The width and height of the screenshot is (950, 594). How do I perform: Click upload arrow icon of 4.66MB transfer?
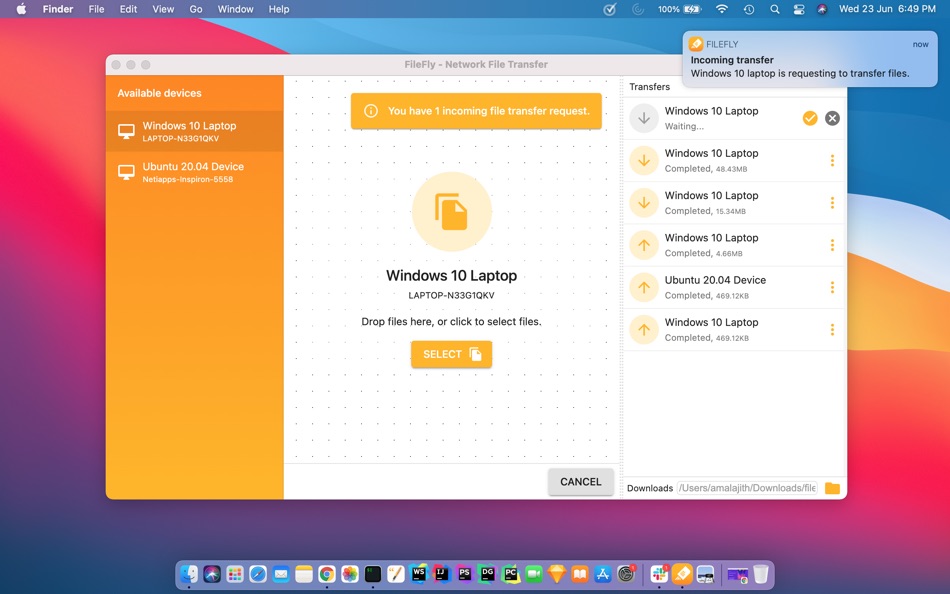(644, 245)
